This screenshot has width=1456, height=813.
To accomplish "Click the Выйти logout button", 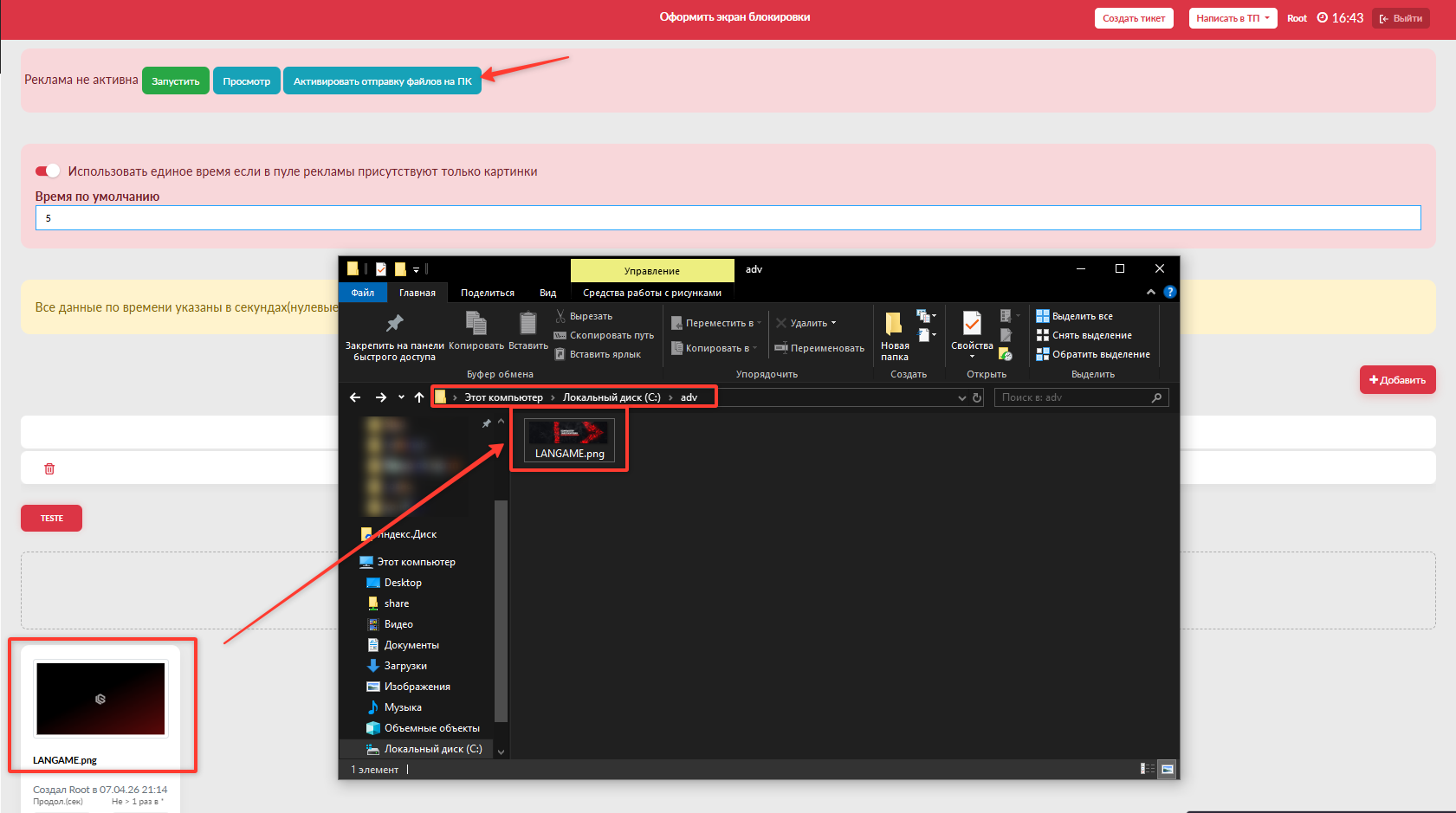I will tap(1401, 18).
